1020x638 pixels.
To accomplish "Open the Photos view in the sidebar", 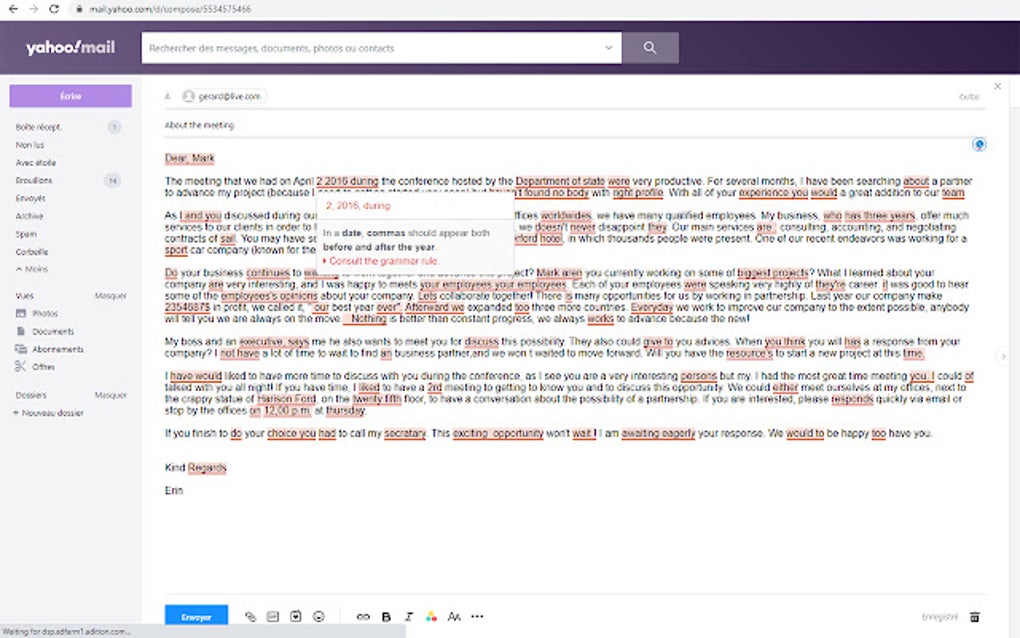I will pos(46,314).
